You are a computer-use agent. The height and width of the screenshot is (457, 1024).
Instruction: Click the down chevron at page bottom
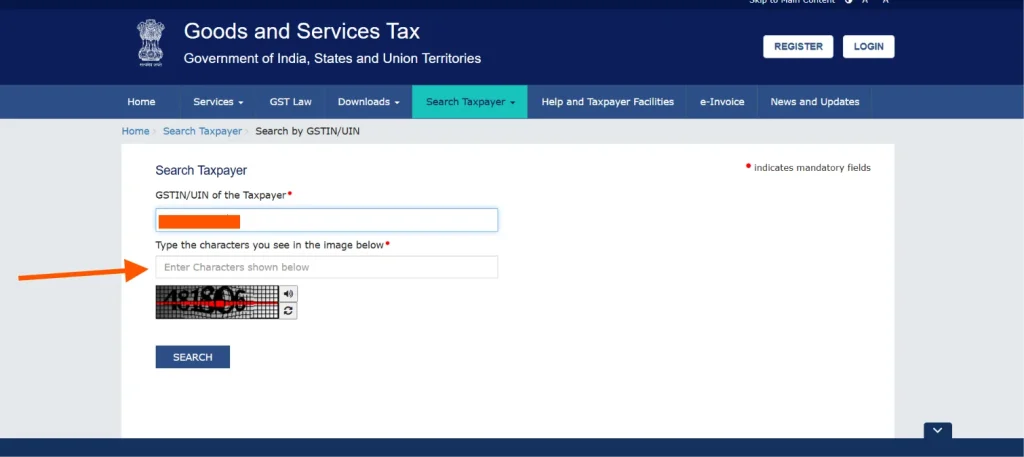[937, 430]
